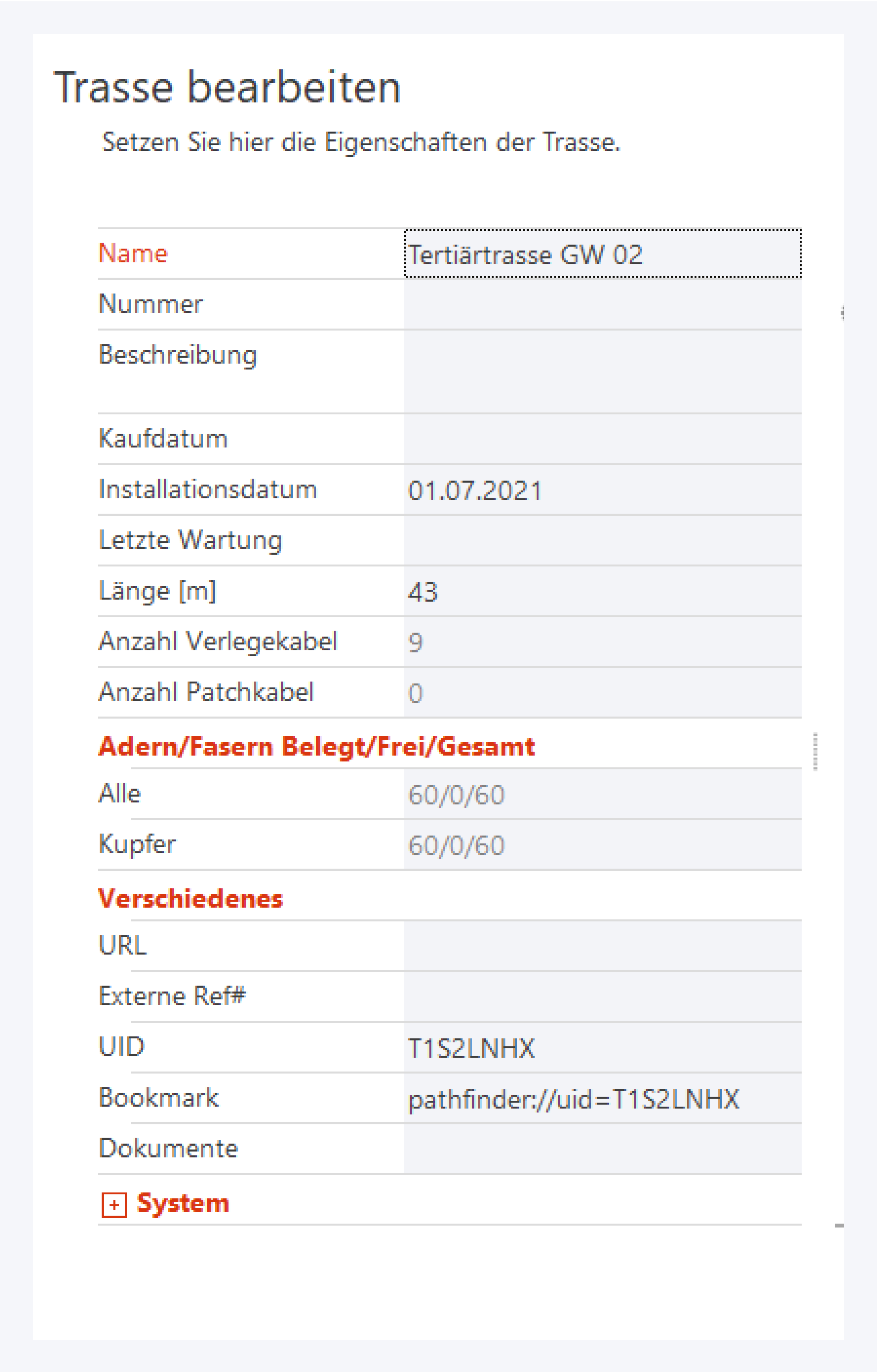The height and width of the screenshot is (1372, 877).
Task: Click the empty Dokumente field
Action: [602, 1149]
